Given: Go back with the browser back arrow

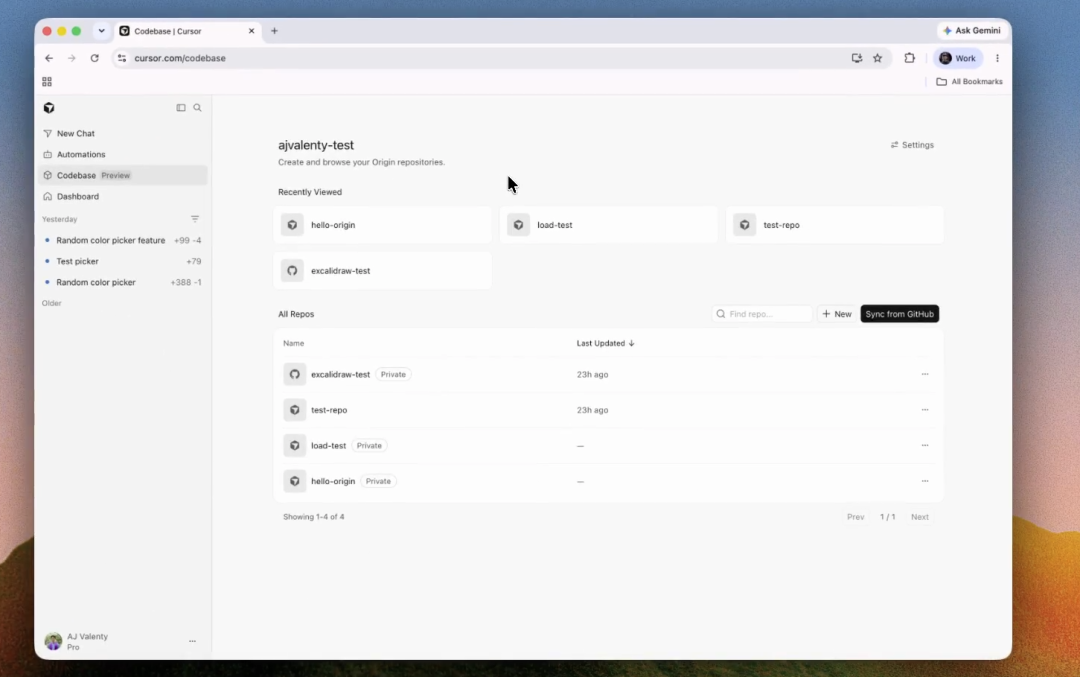Looking at the screenshot, I should click(x=49, y=59).
